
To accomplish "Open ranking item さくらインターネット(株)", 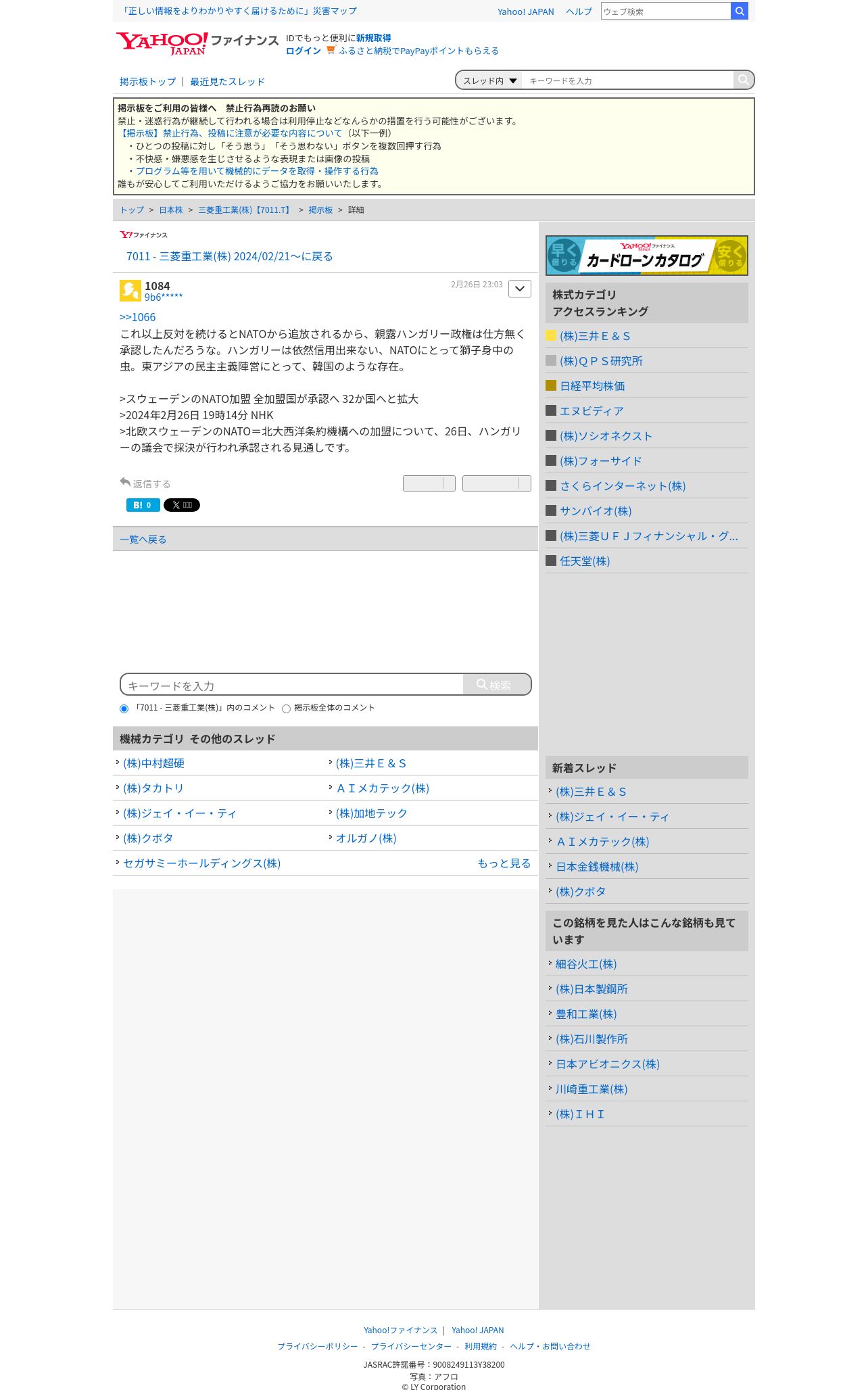I will [623, 486].
